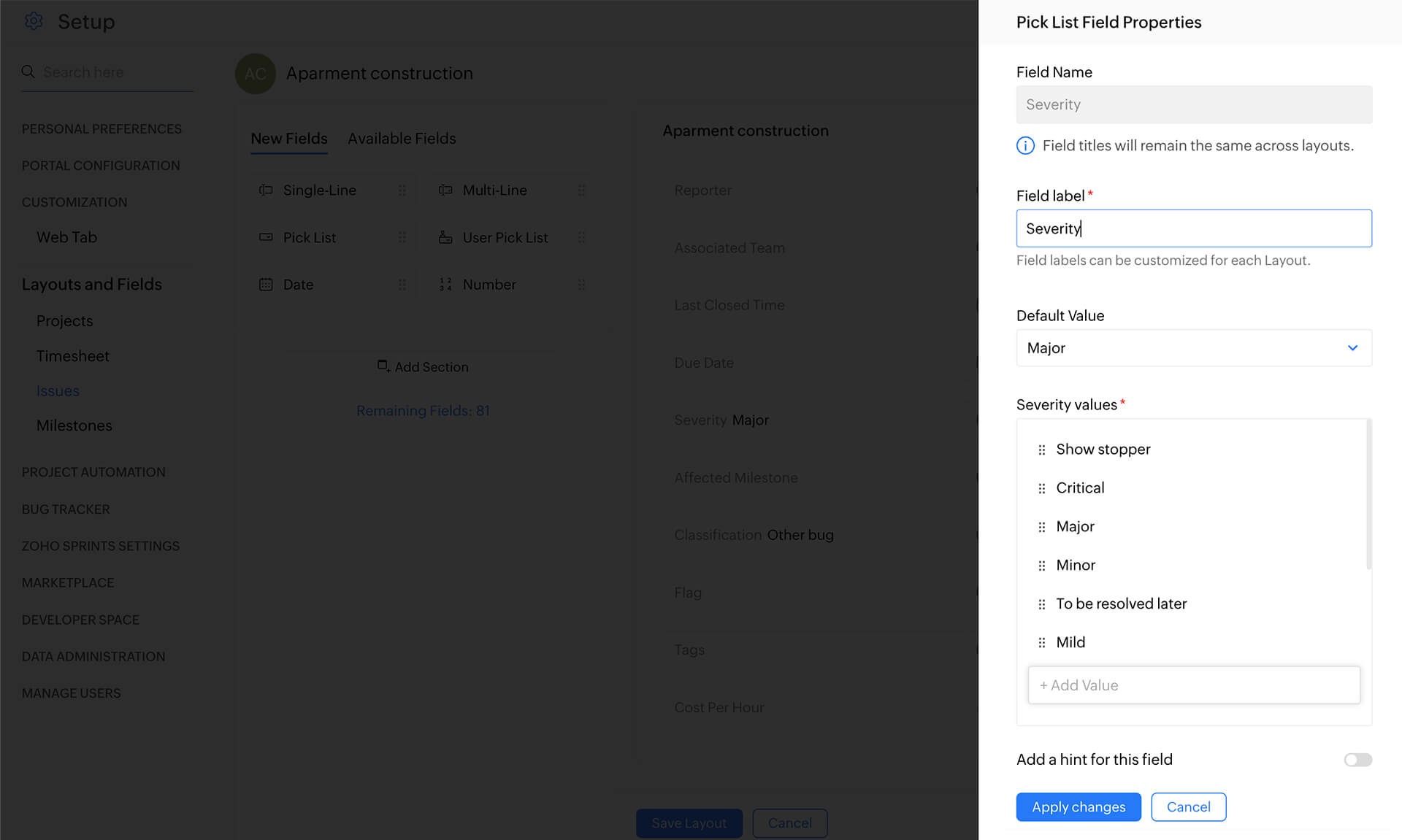The image size is (1402, 840).
Task: Click drag handle of Show stopper value
Action: point(1041,450)
